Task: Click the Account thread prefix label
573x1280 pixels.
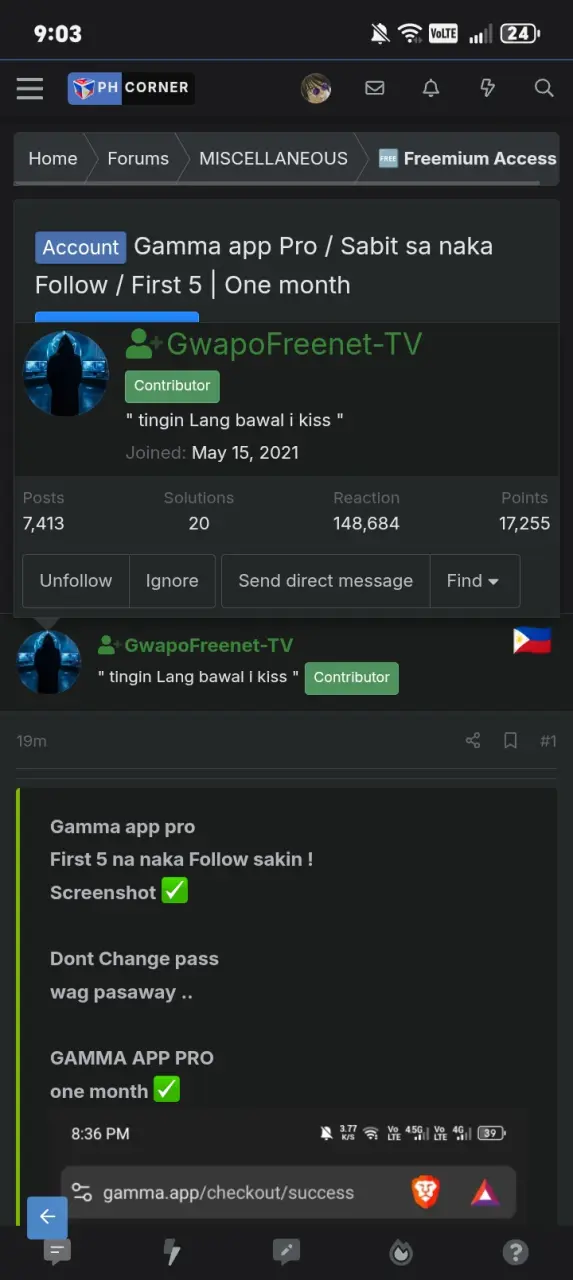Action: pos(81,247)
